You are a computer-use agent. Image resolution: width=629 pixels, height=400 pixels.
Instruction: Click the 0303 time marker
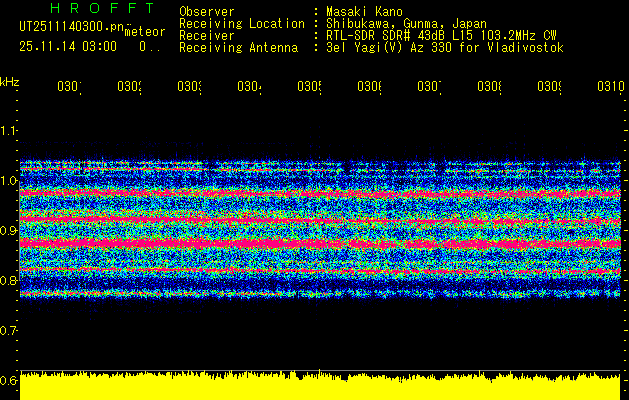coord(189,86)
